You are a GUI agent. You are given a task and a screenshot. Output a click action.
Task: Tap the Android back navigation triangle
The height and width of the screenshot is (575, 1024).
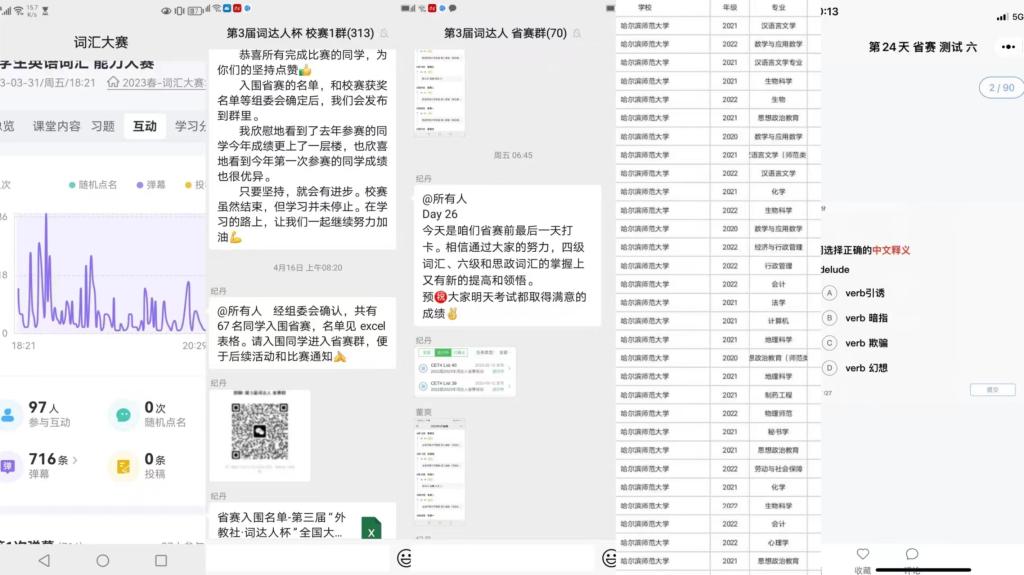pyautogui.click(x=43, y=560)
